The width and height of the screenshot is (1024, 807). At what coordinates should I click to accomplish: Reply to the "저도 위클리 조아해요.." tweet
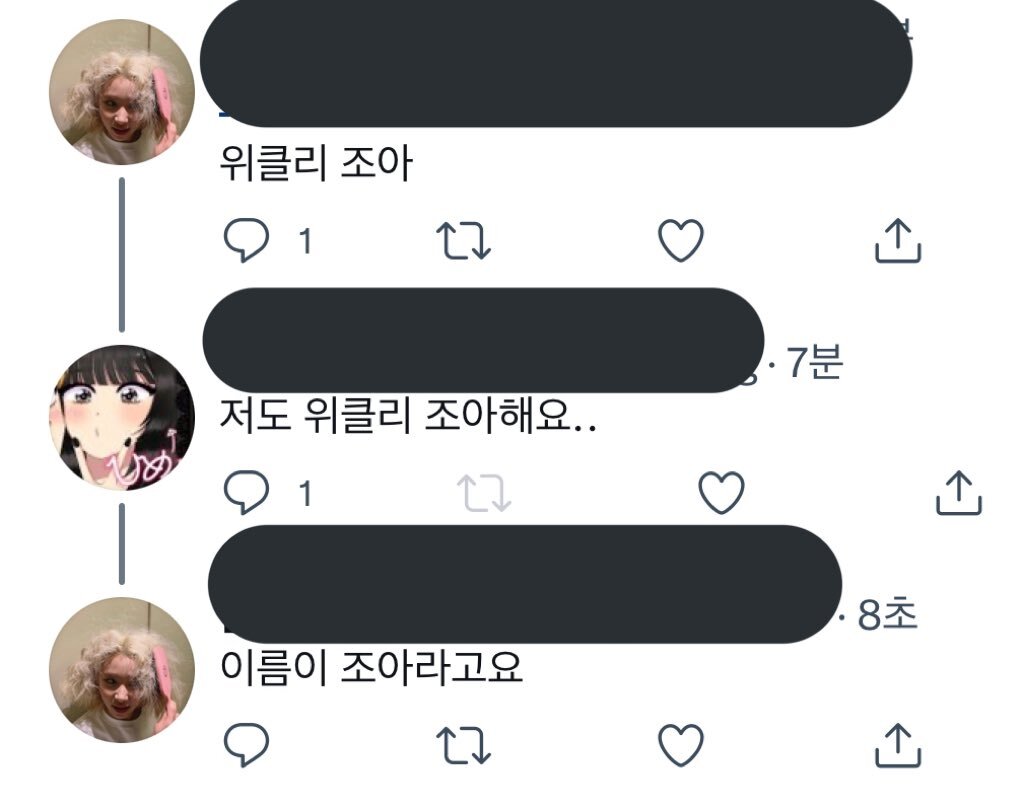click(x=246, y=492)
